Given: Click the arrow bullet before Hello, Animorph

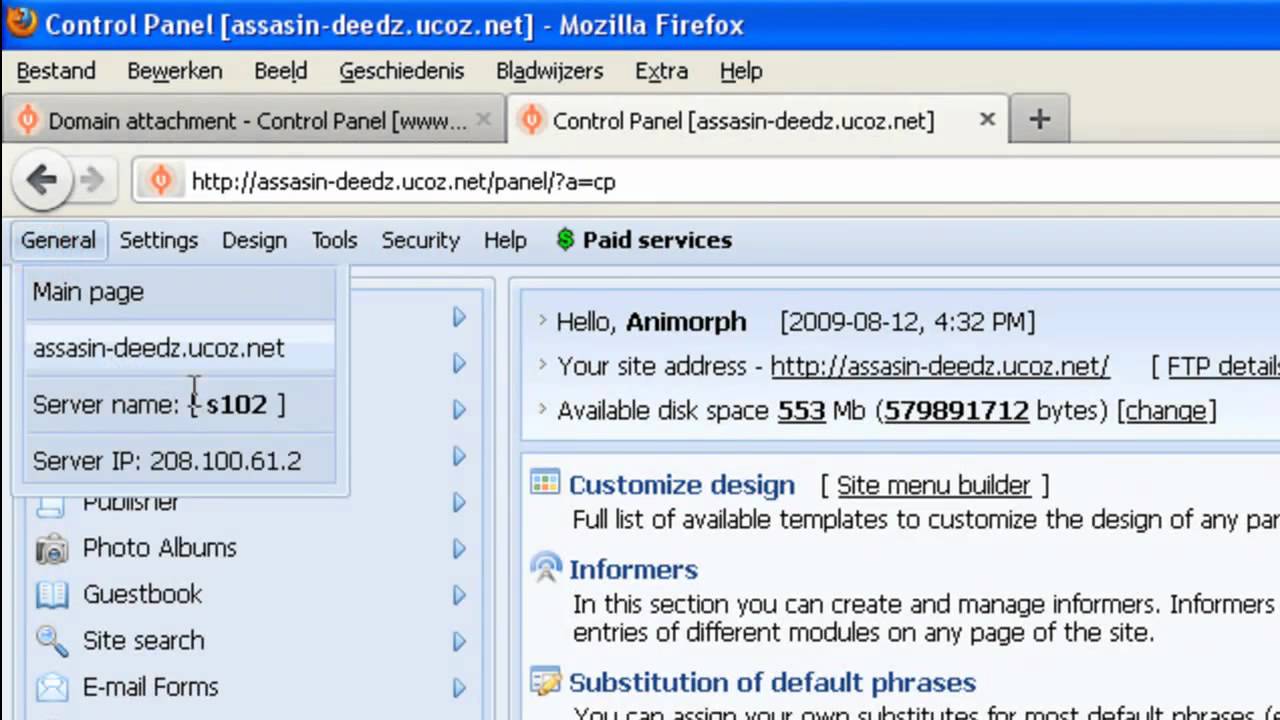Looking at the screenshot, I should click(542, 321).
